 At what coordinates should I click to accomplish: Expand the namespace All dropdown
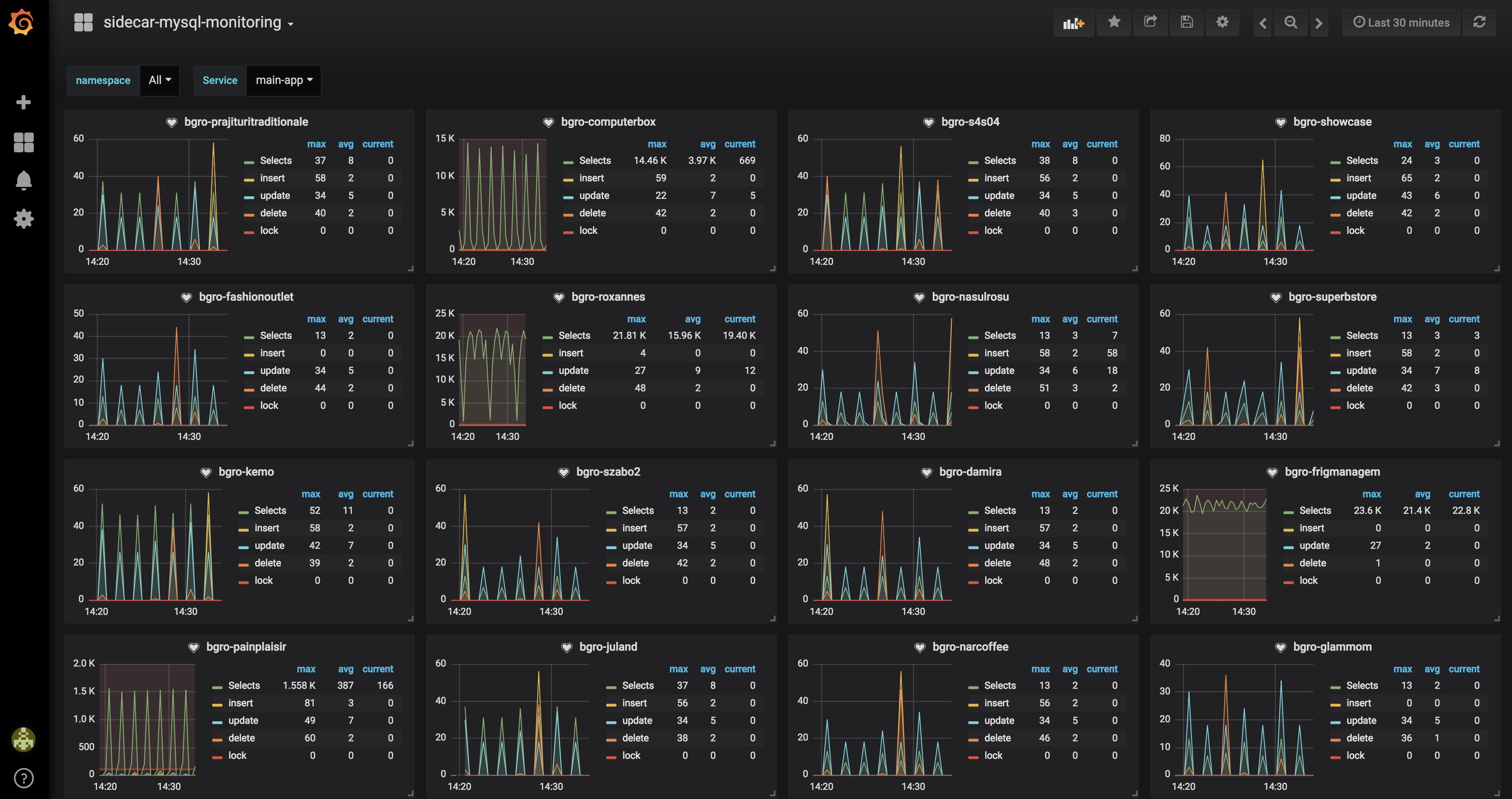[160, 80]
